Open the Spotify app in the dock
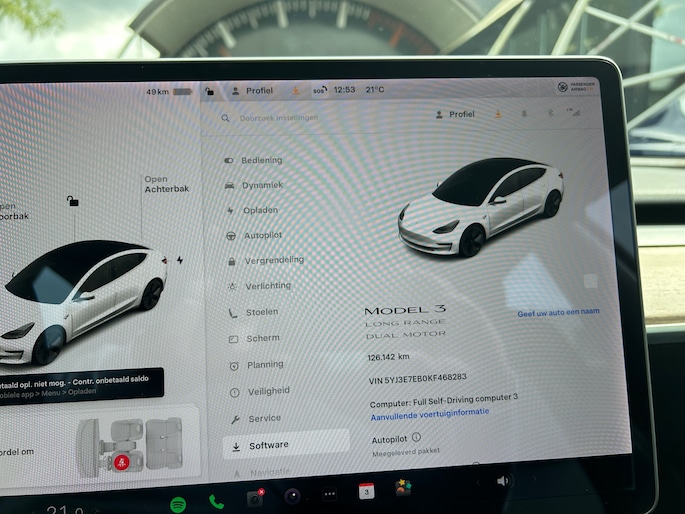The height and width of the screenshot is (514, 685). click(177, 502)
